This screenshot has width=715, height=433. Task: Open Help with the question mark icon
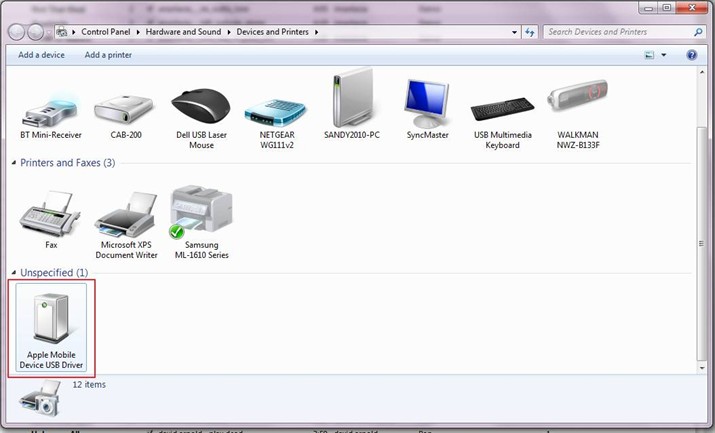tap(691, 55)
